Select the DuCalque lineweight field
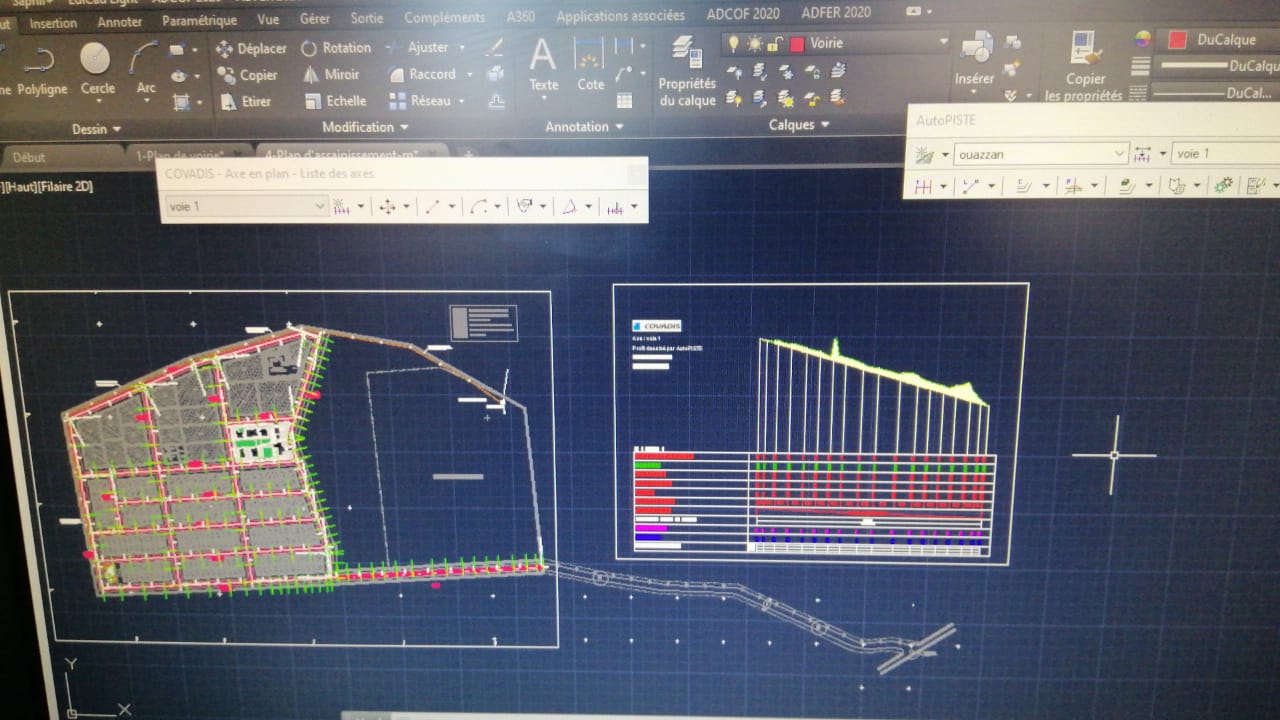 (1217, 66)
